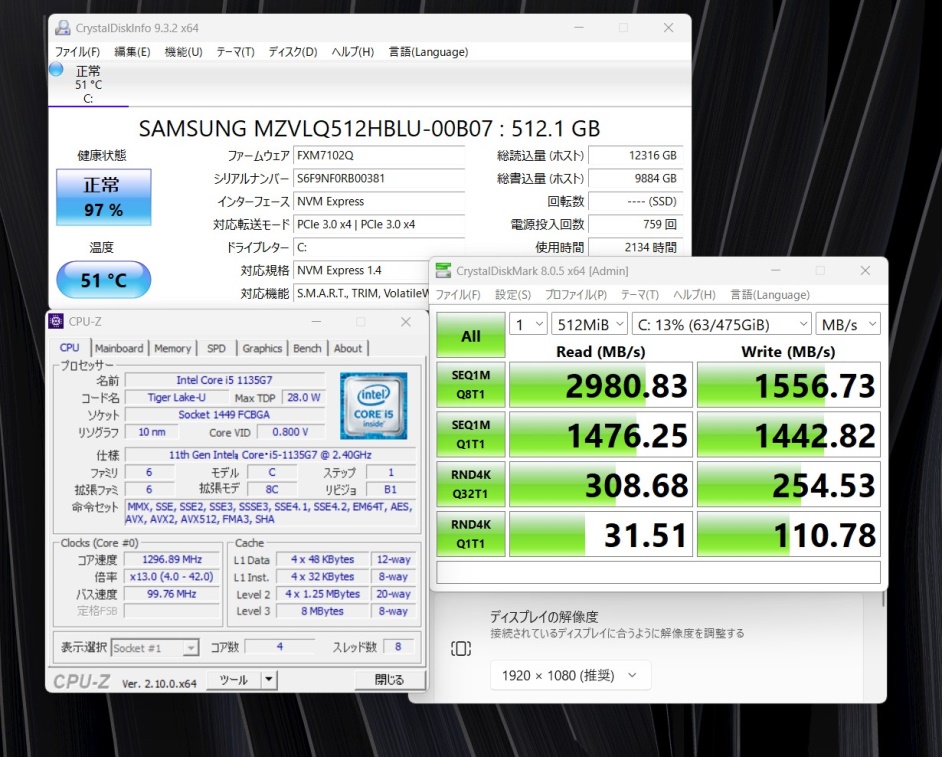
Task: Click the 正常 97% health status button
Action: tap(104, 197)
